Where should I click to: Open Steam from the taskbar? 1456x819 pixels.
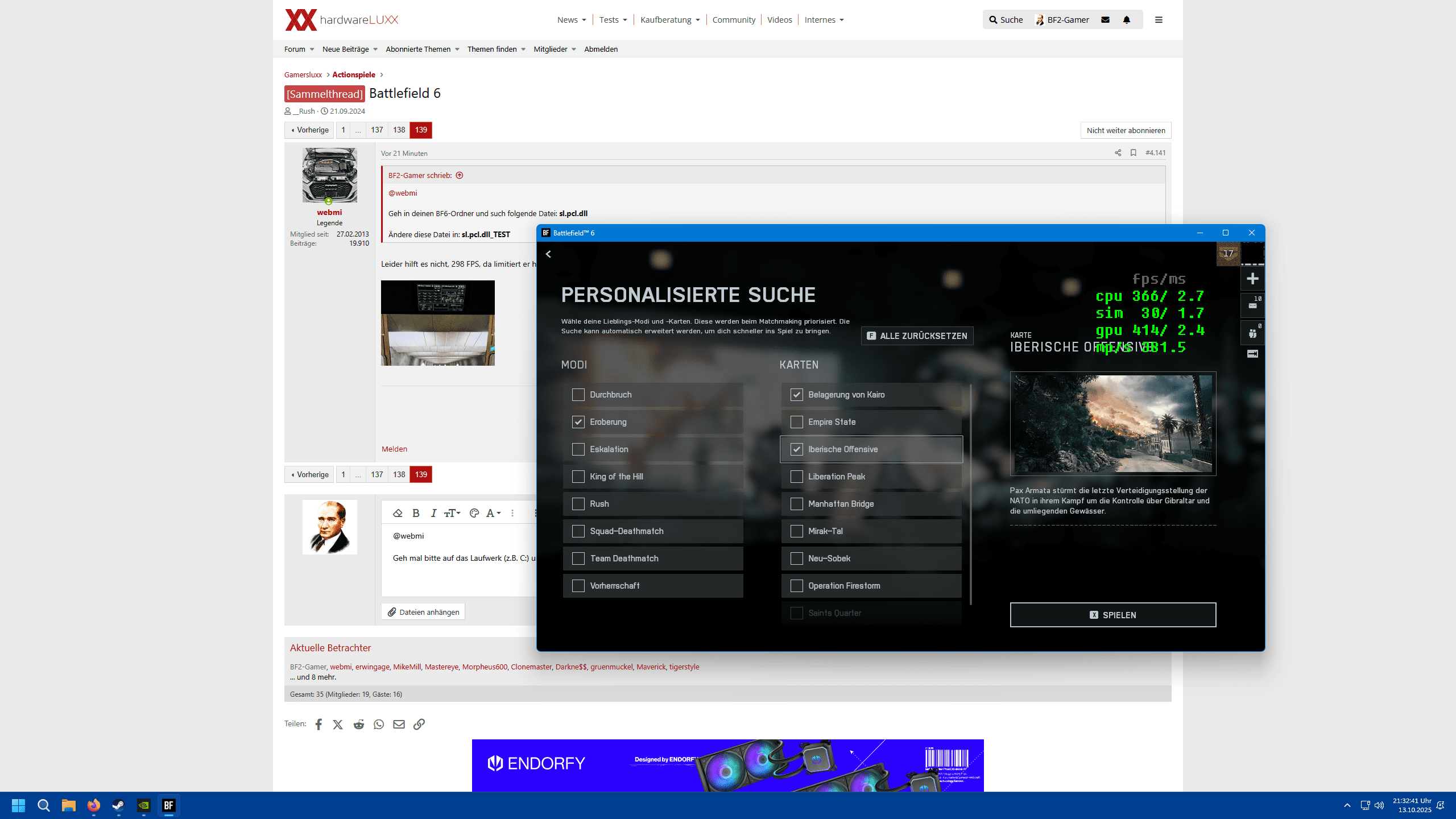[x=118, y=805]
